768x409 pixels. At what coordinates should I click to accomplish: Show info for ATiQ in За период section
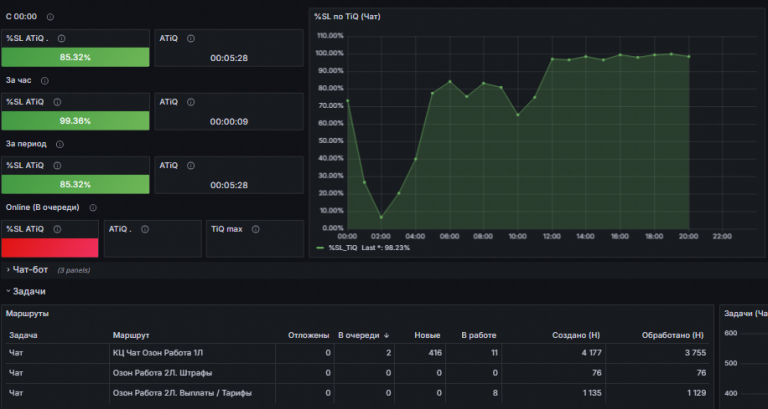pyautogui.click(x=191, y=166)
